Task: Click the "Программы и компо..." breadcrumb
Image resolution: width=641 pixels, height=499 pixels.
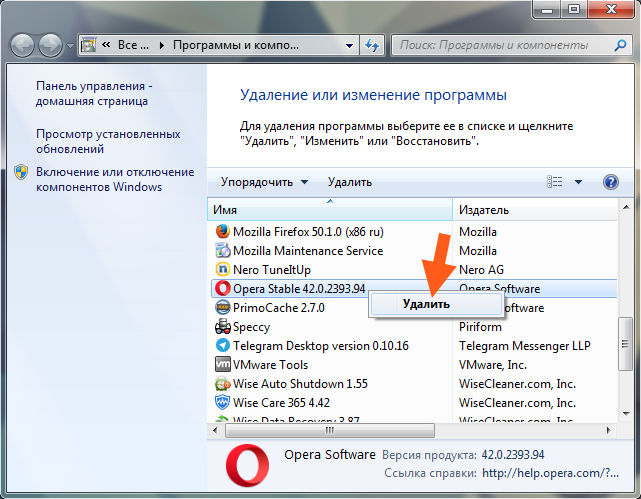Action: [x=236, y=45]
